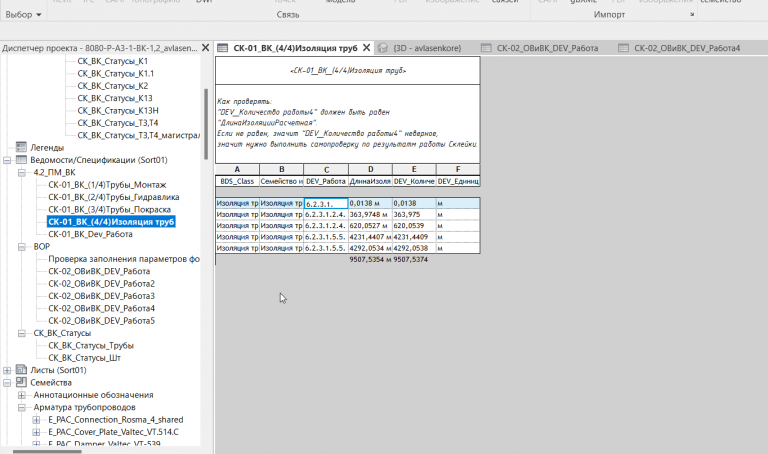Image resolution: width=768 pixels, height=454 pixels.
Task: Click the project browser vertical scrollbar
Action: (206, 123)
